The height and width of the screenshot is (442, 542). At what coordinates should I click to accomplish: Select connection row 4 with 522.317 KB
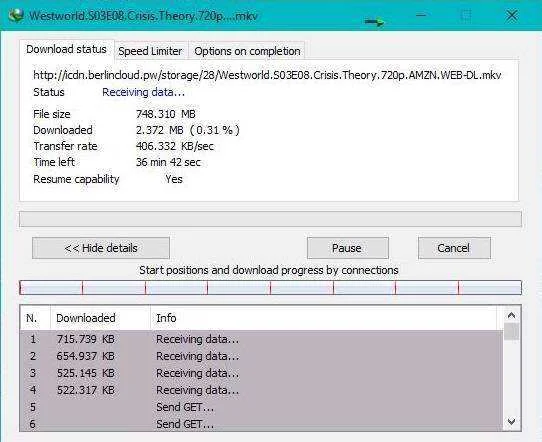point(262,390)
